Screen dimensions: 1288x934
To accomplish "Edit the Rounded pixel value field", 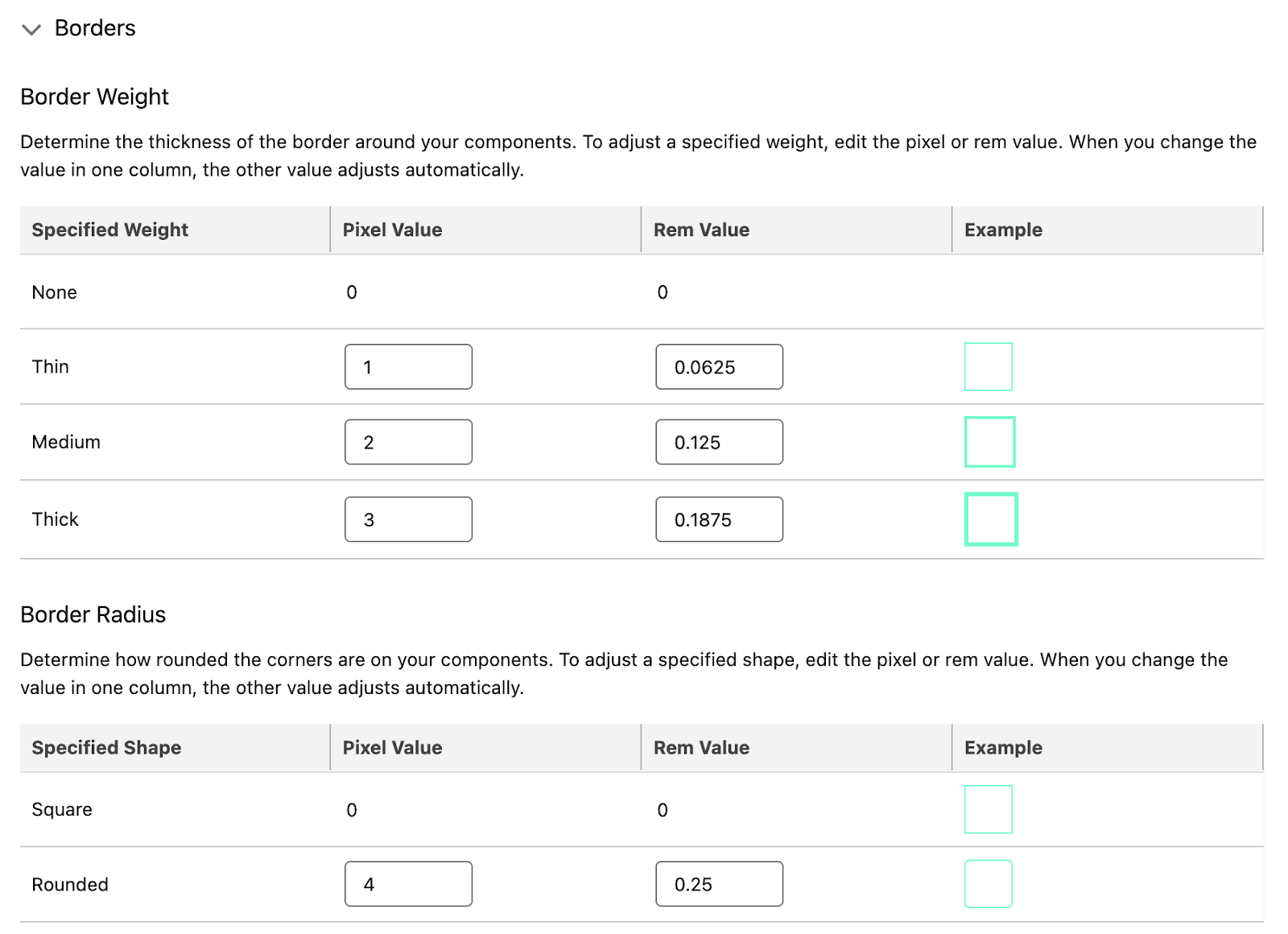I will tap(408, 884).
